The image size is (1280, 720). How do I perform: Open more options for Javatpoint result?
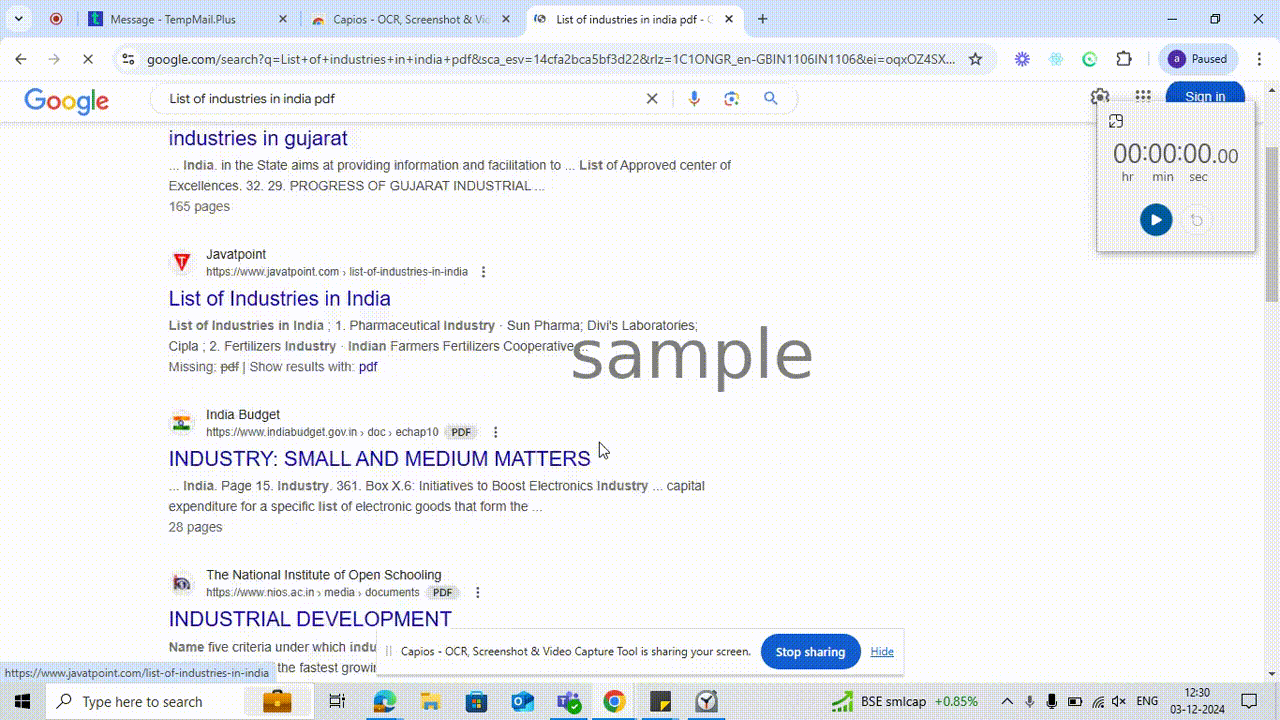tap(484, 272)
